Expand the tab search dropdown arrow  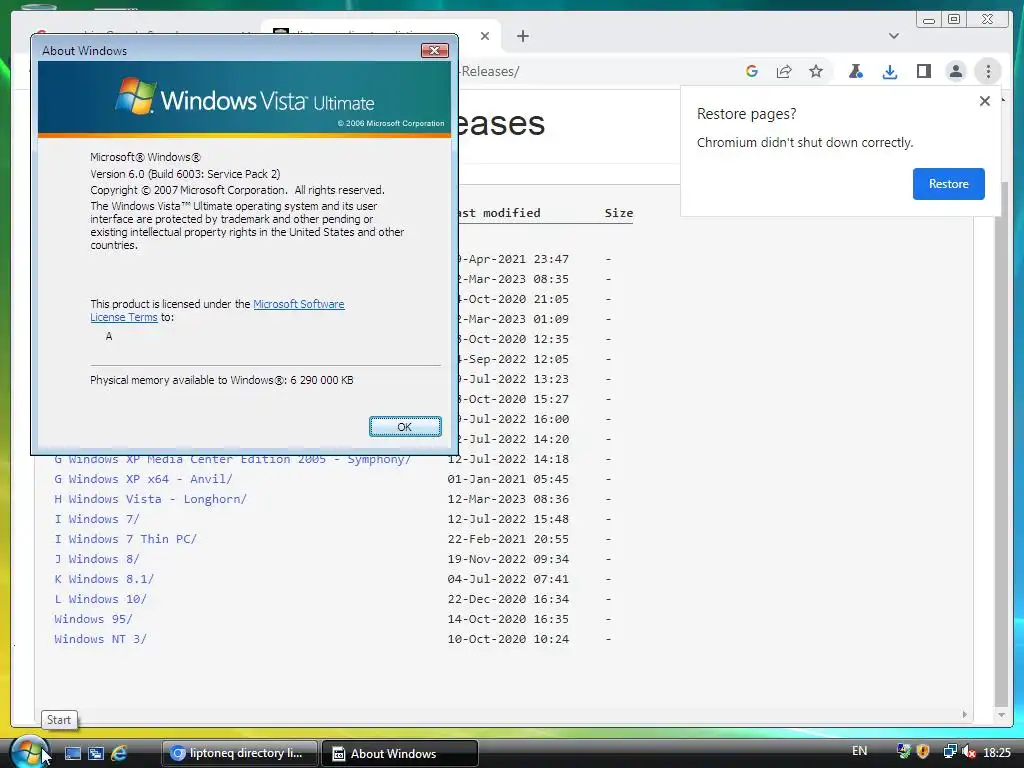(893, 36)
